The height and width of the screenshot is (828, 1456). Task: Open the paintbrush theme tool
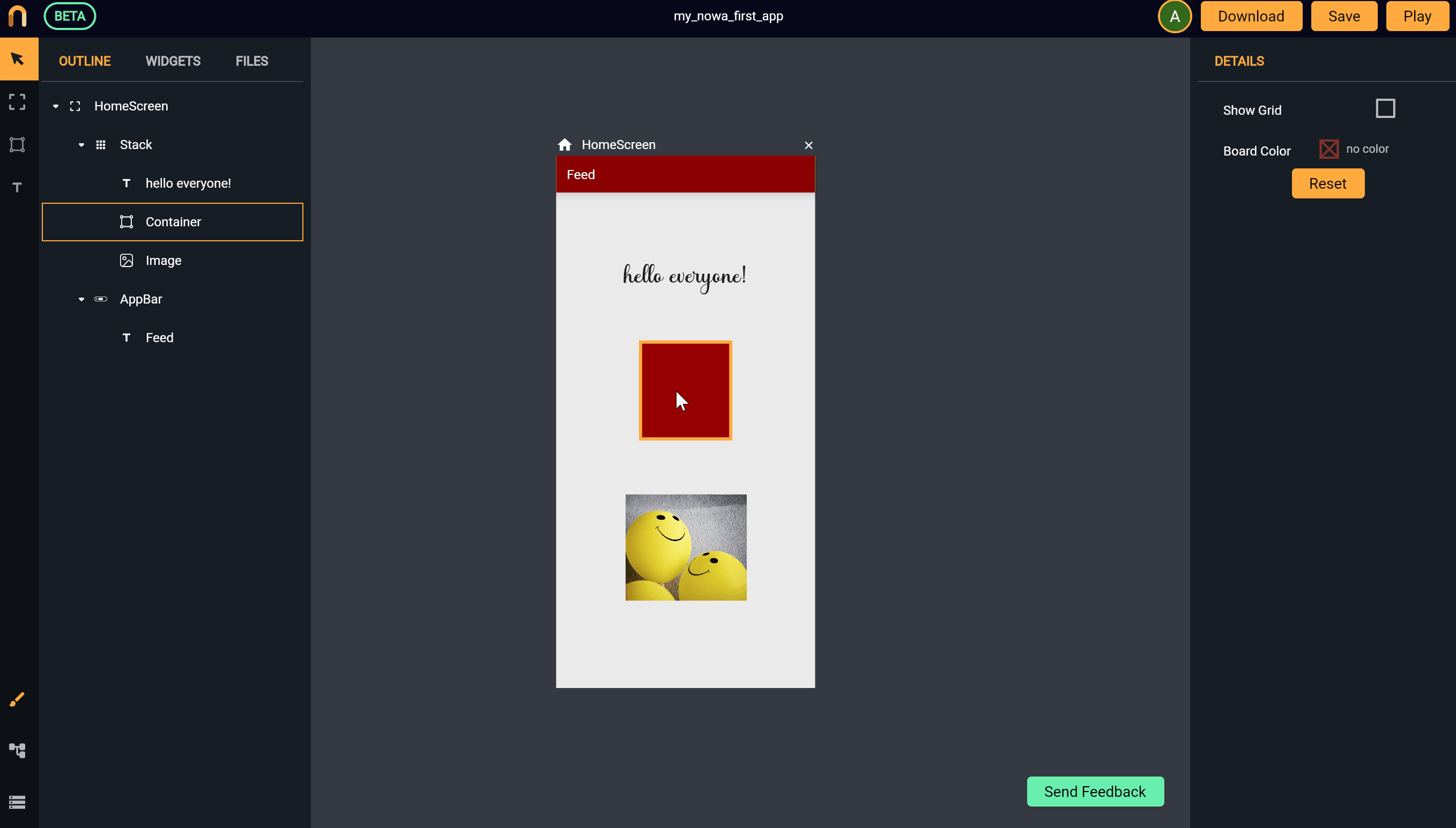point(17,699)
